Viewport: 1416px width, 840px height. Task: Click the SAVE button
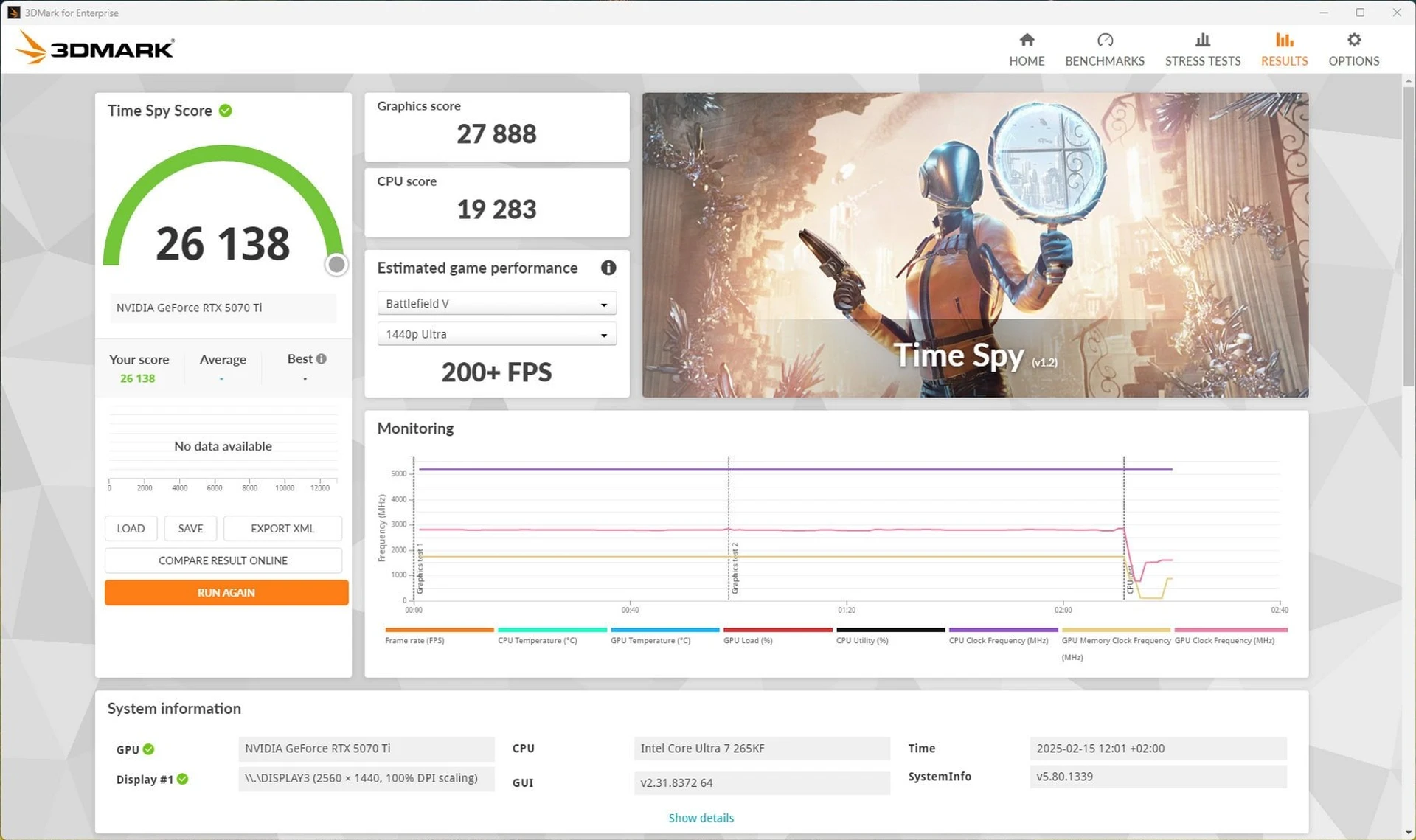tap(190, 528)
